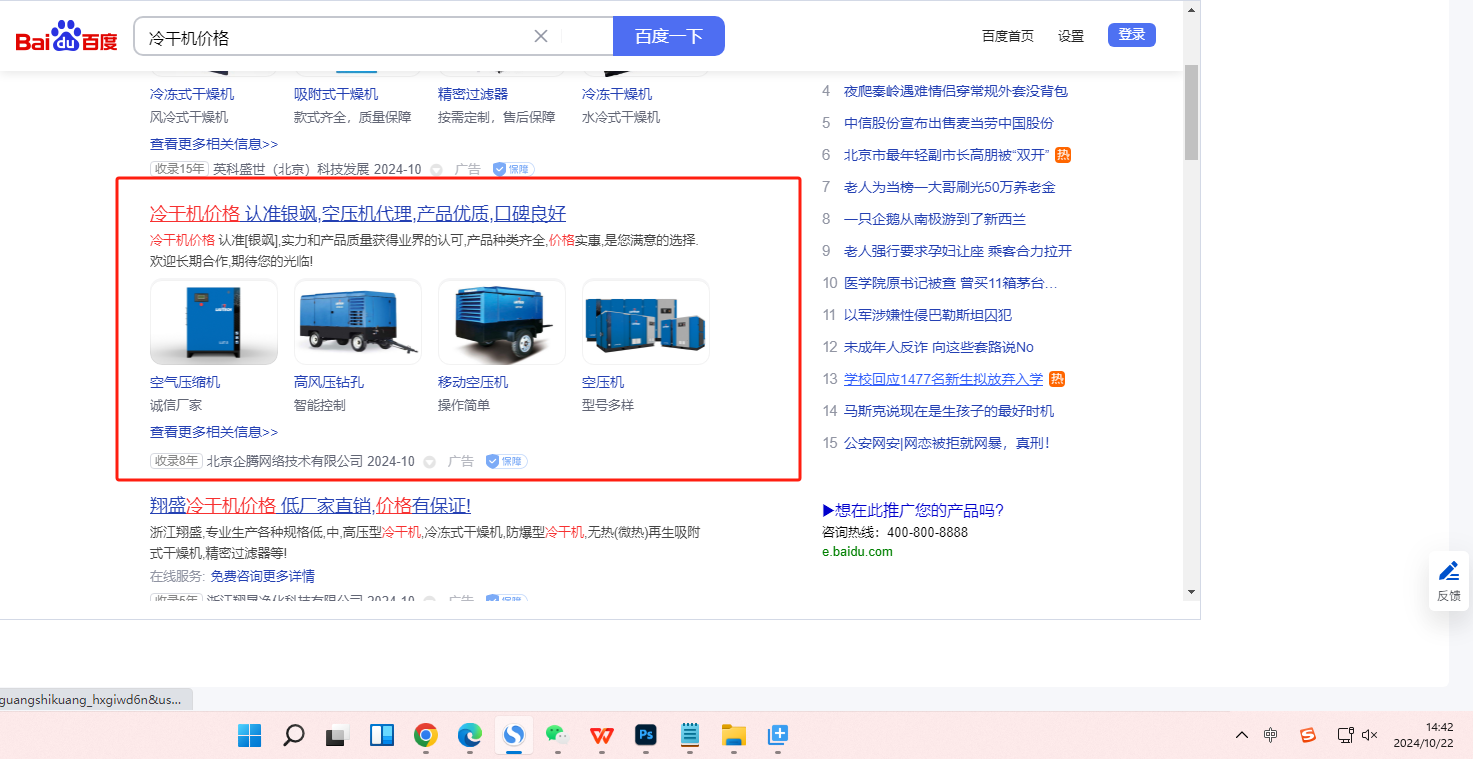Viewport: 1473px width, 759px height.
Task: Open 设置 in the top bar
Action: pos(1071,36)
